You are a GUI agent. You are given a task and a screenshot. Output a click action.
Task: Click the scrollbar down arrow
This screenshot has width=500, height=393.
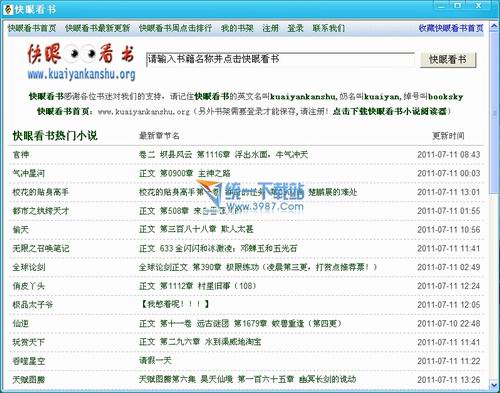[x=494, y=385]
